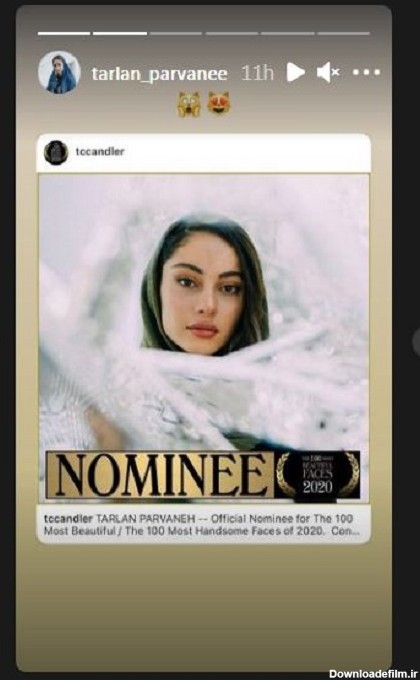Click the 100 Beautiful Faces 2020 badge
This screenshot has height=680, width=420.
point(318,476)
